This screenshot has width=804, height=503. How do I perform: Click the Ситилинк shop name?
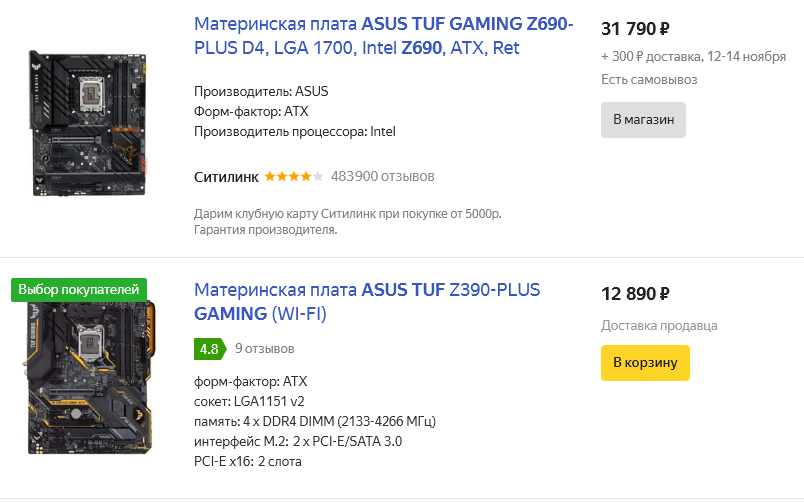[227, 177]
